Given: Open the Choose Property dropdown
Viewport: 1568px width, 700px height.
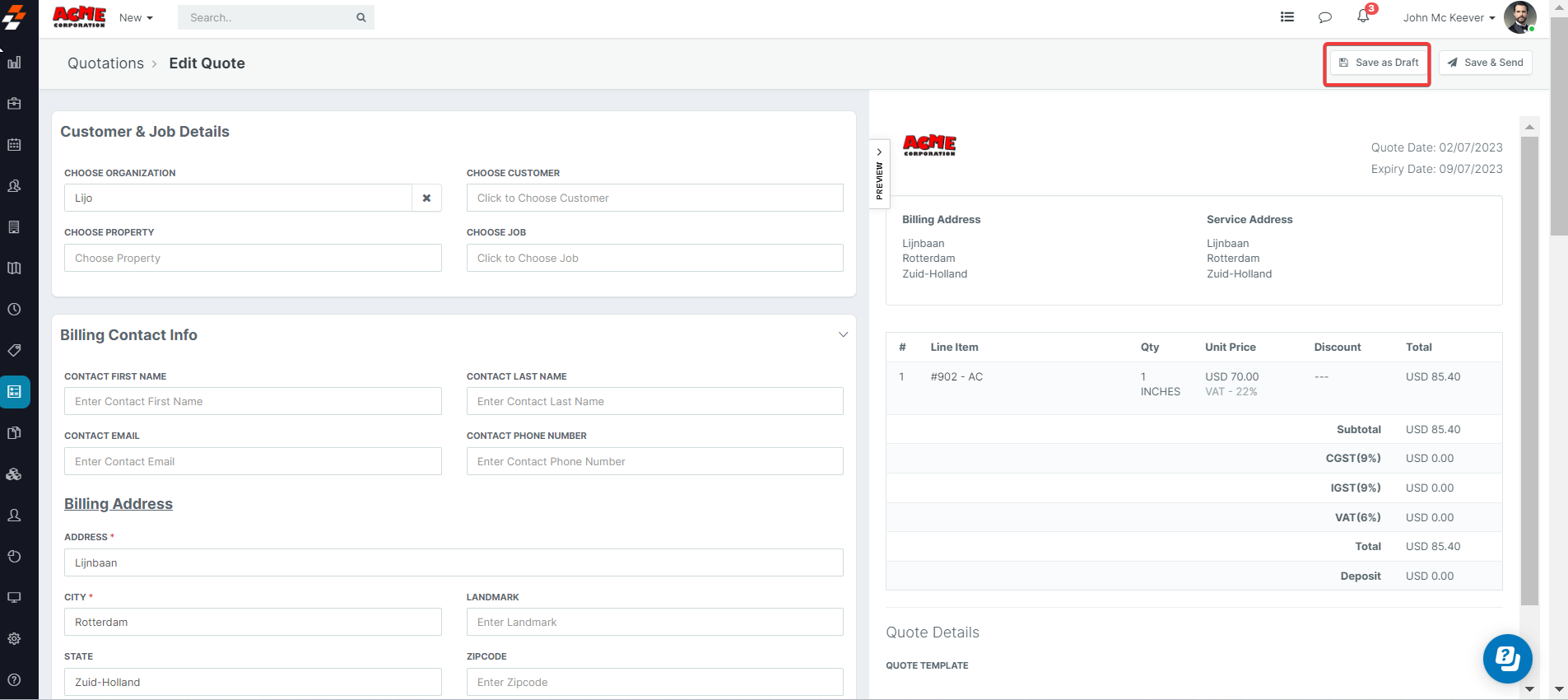Looking at the screenshot, I should click(x=253, y=258).
